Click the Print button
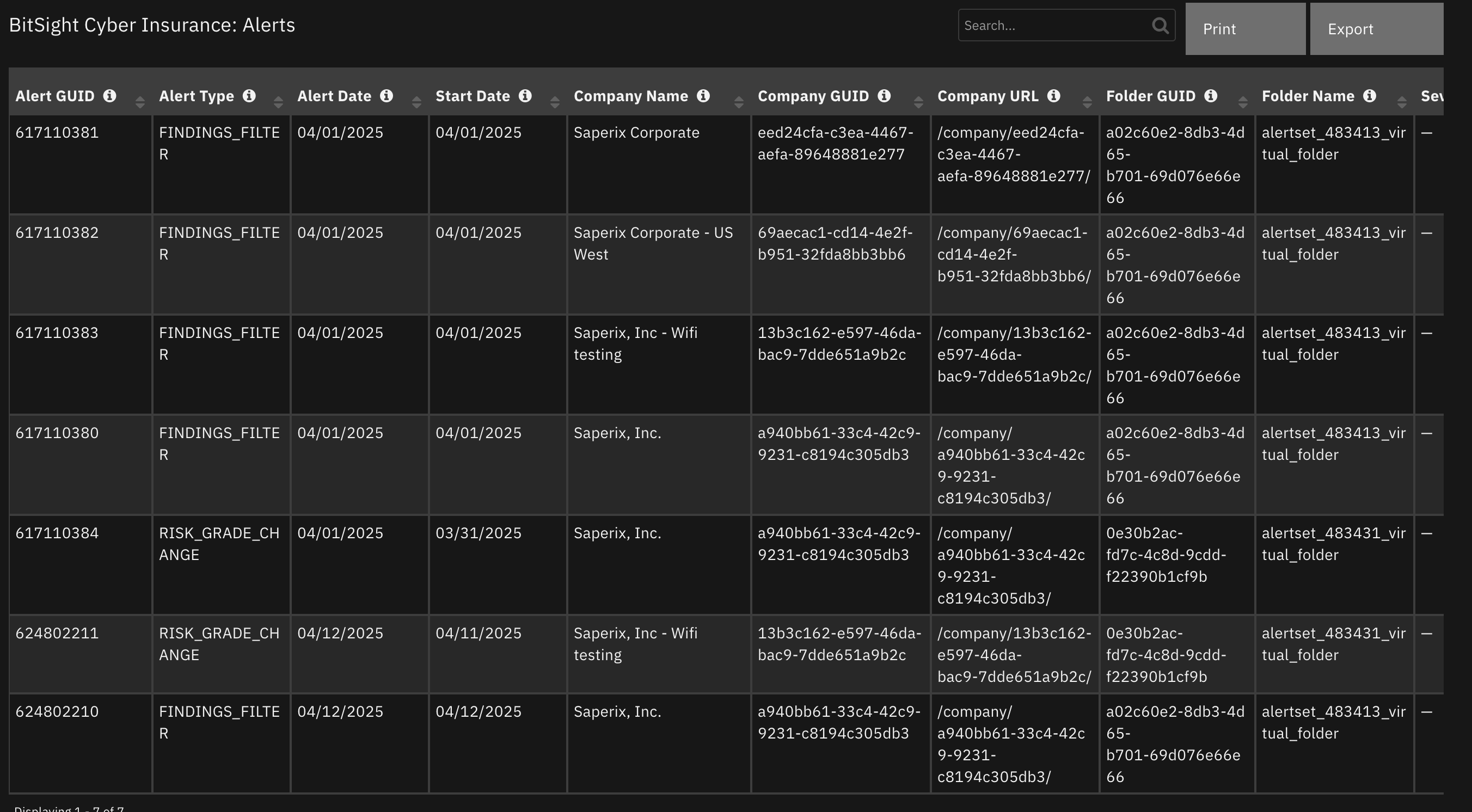The height and width of the screenshot is (812, 1472). pos(1245,29)
